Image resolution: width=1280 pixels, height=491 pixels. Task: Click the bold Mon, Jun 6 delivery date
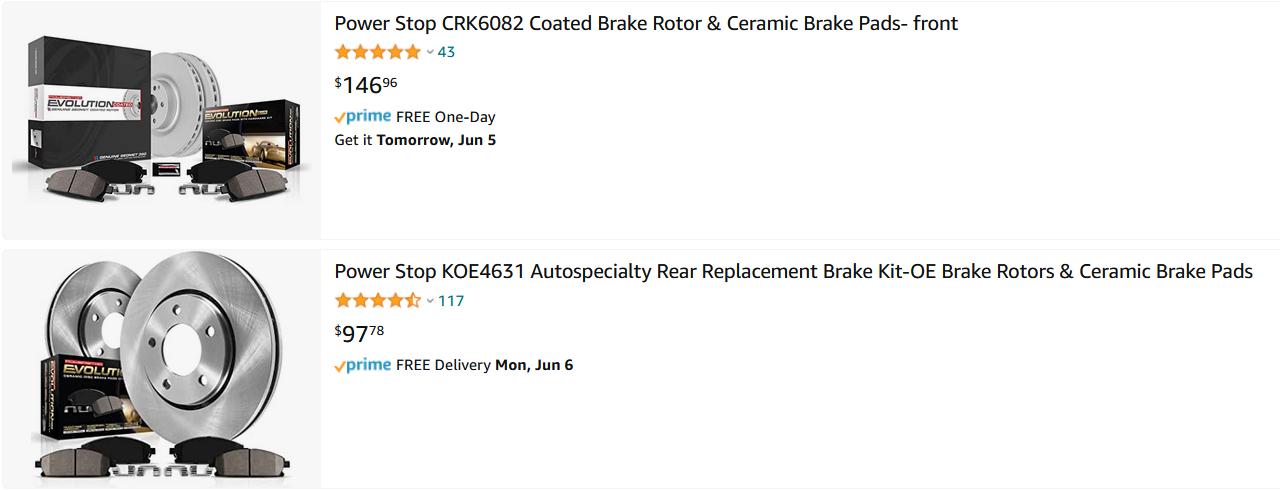coord(534,365)
